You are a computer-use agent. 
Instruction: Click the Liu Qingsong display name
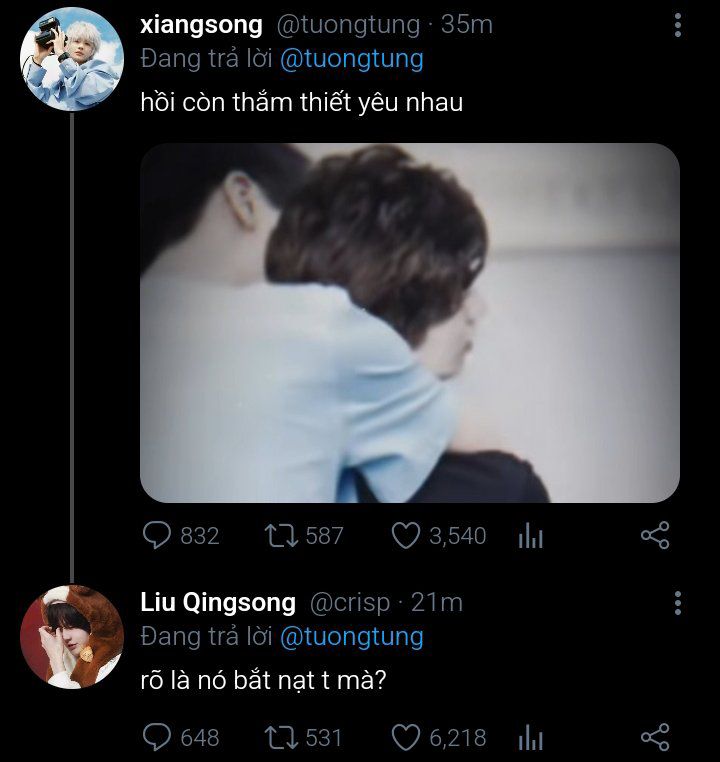[x=218, y=603]
